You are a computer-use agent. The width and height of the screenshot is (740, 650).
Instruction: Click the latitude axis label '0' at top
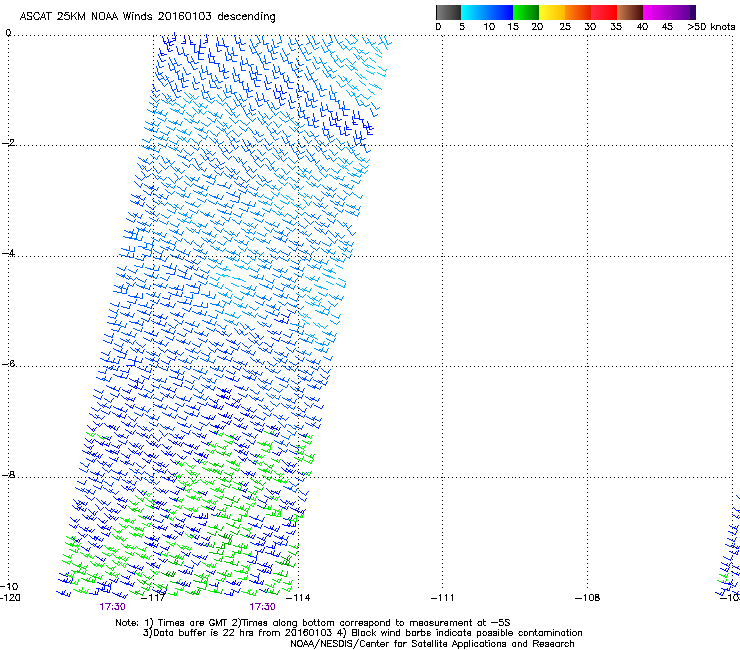click(x=8, y=33)
